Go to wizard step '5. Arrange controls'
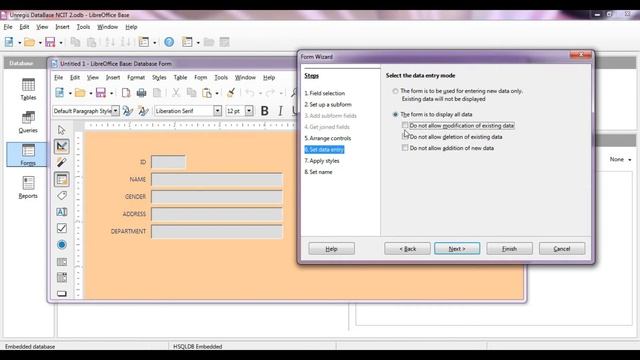The image size is (640, 360). [328, 138]
